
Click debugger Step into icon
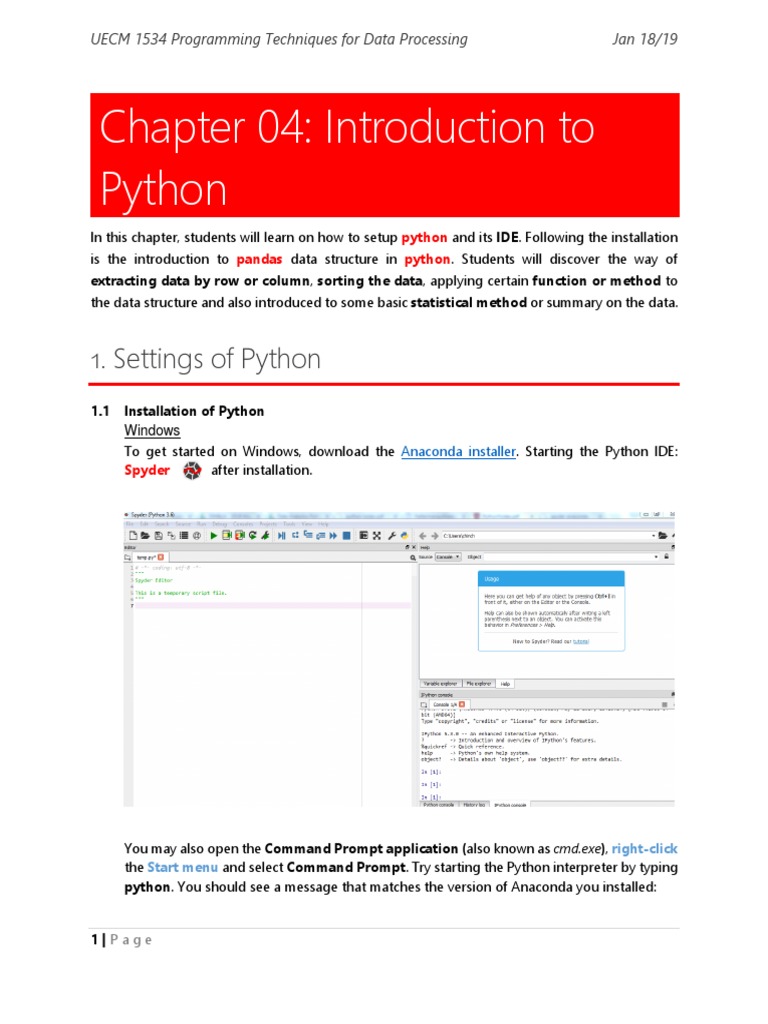(308, 534)
